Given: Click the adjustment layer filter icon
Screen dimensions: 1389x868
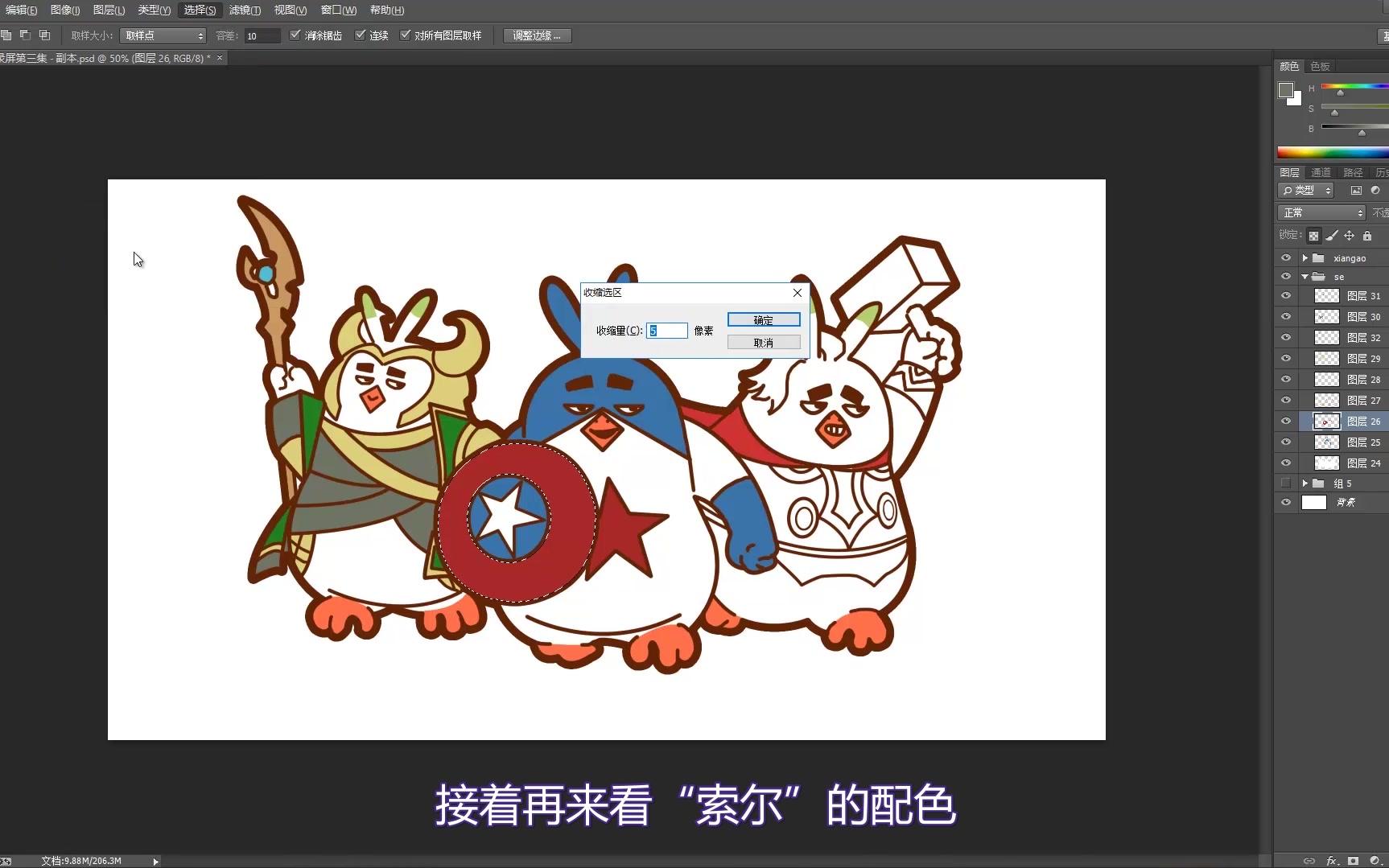Looking at the screenshot, I should (1375, 191).
